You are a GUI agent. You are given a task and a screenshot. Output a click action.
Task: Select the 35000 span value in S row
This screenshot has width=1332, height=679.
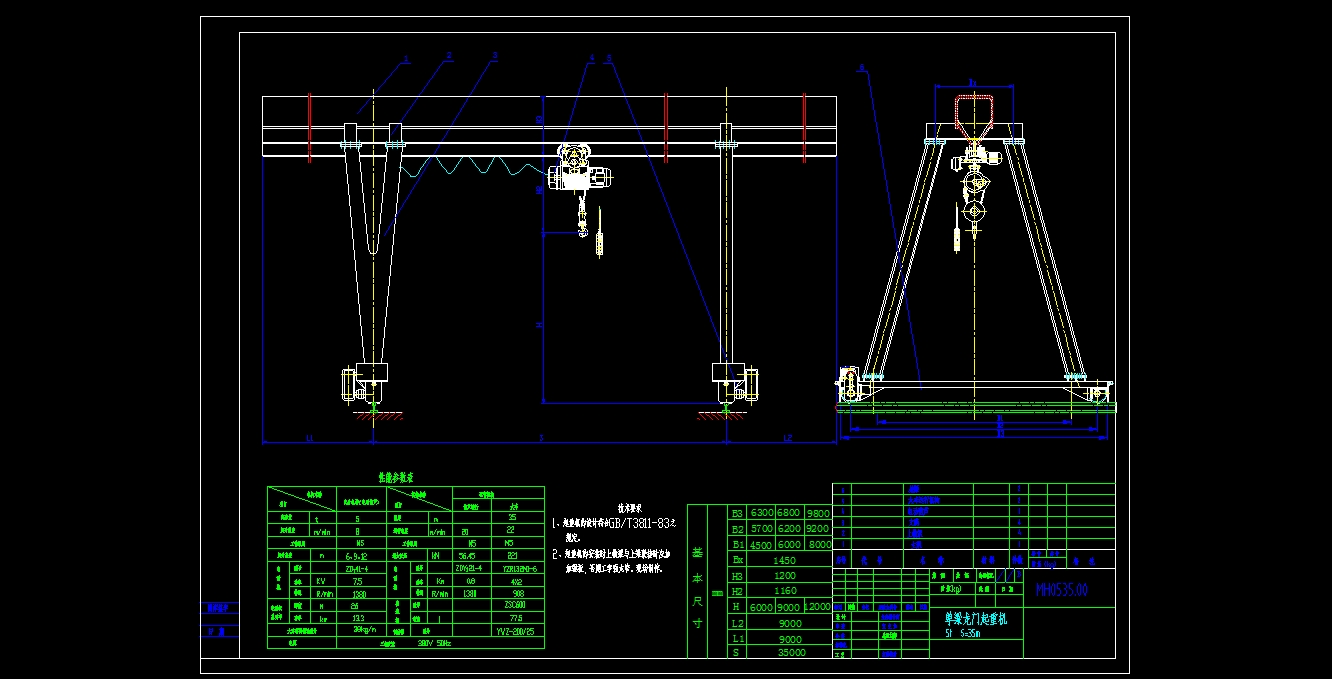[790, 652]
